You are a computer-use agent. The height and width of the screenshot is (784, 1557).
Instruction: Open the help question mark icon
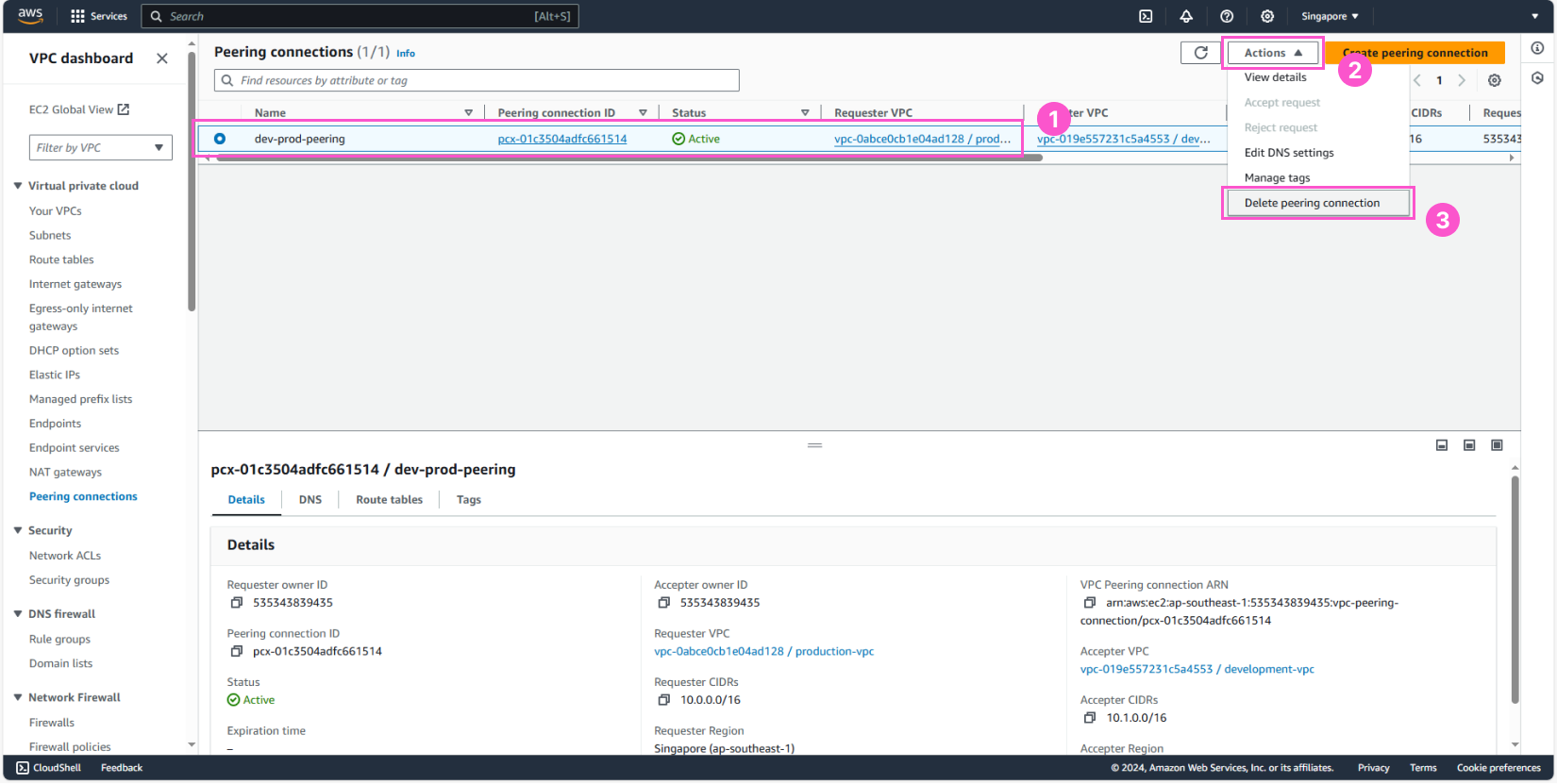[x=1227, y=16]
